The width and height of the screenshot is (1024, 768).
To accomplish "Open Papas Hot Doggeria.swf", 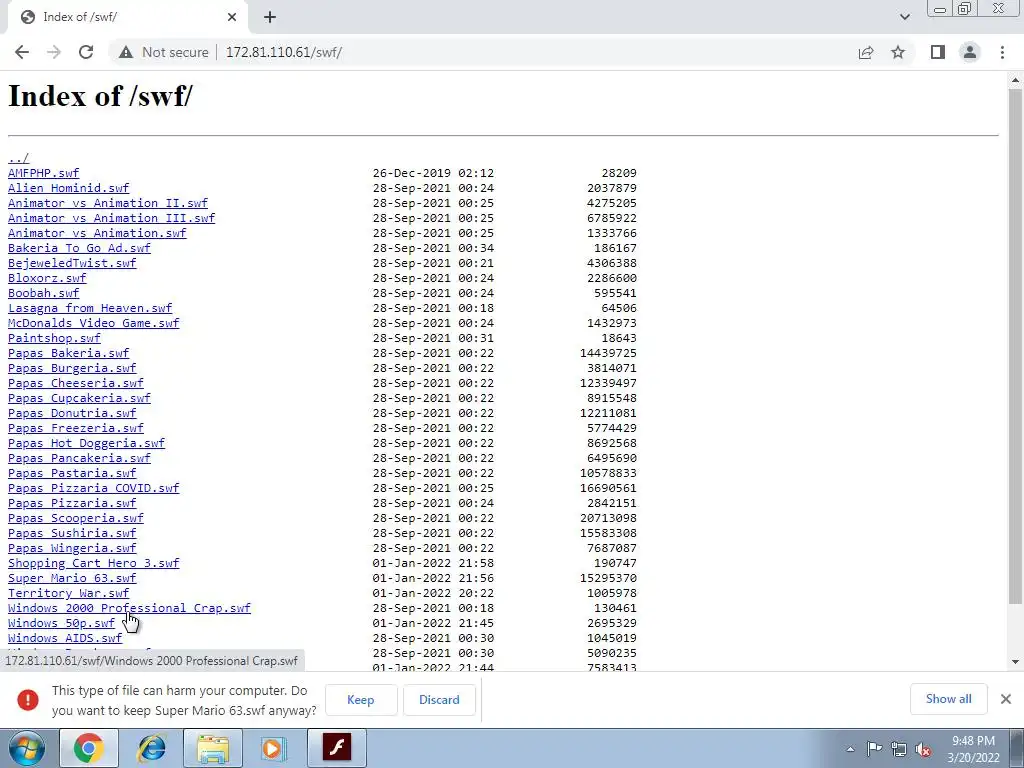I will click(x=86, y=443).
